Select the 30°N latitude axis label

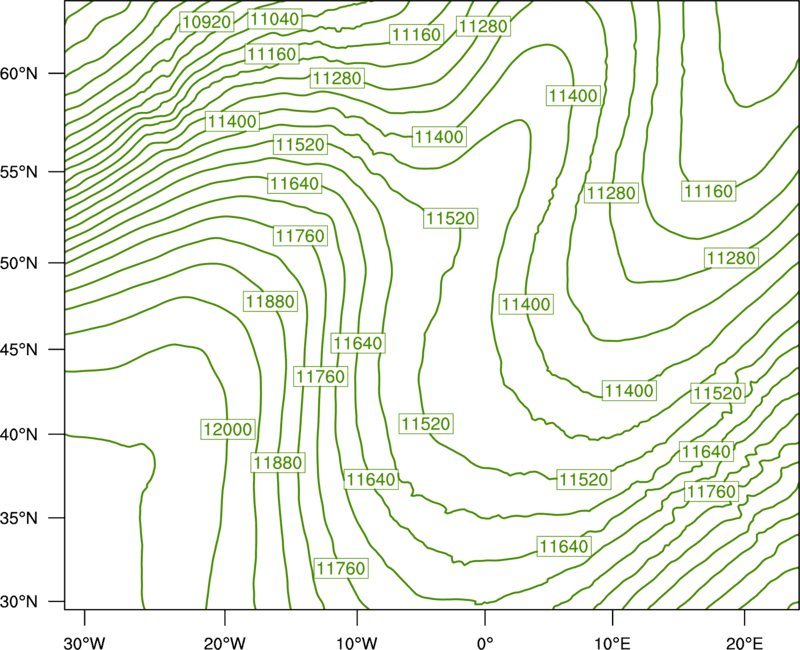pyautogui.click(x=19, y=602)
